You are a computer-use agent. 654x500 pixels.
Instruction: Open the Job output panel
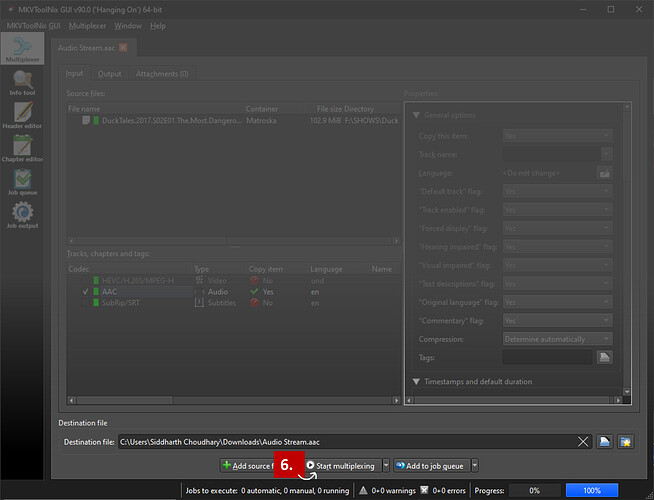(x=22, y=216)
